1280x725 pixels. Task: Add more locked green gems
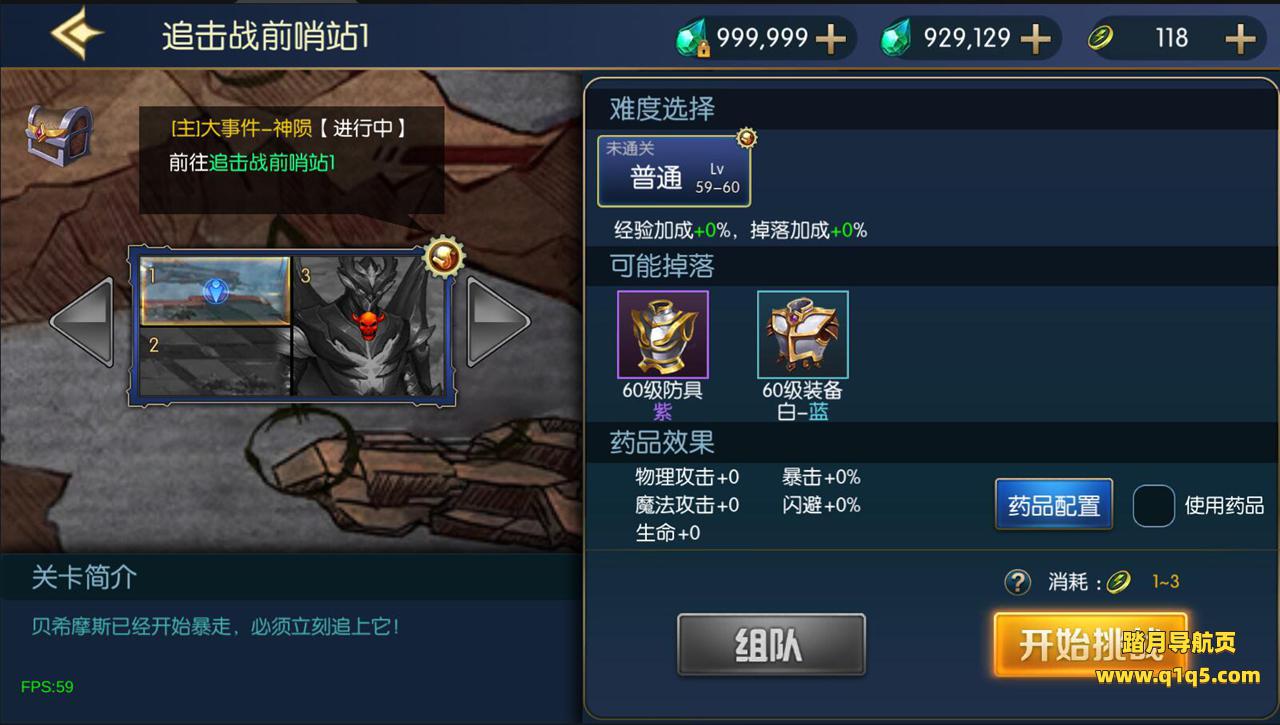coord(831,39)
